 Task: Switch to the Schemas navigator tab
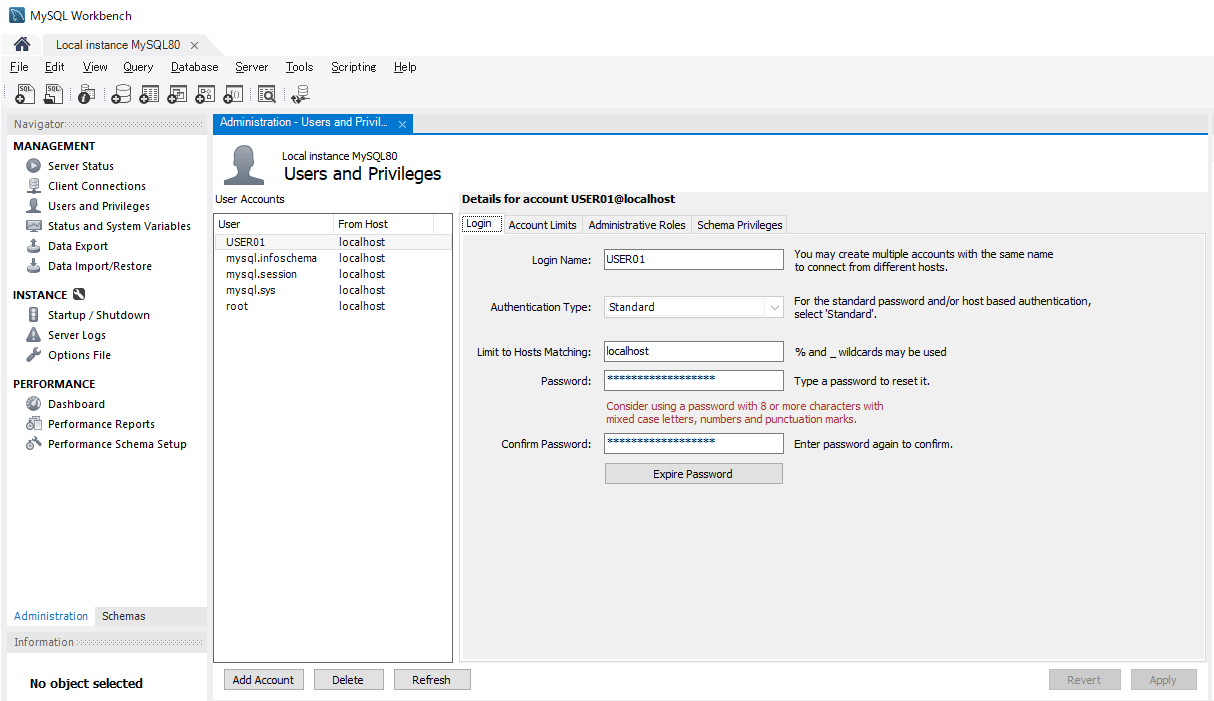(123, 616)
